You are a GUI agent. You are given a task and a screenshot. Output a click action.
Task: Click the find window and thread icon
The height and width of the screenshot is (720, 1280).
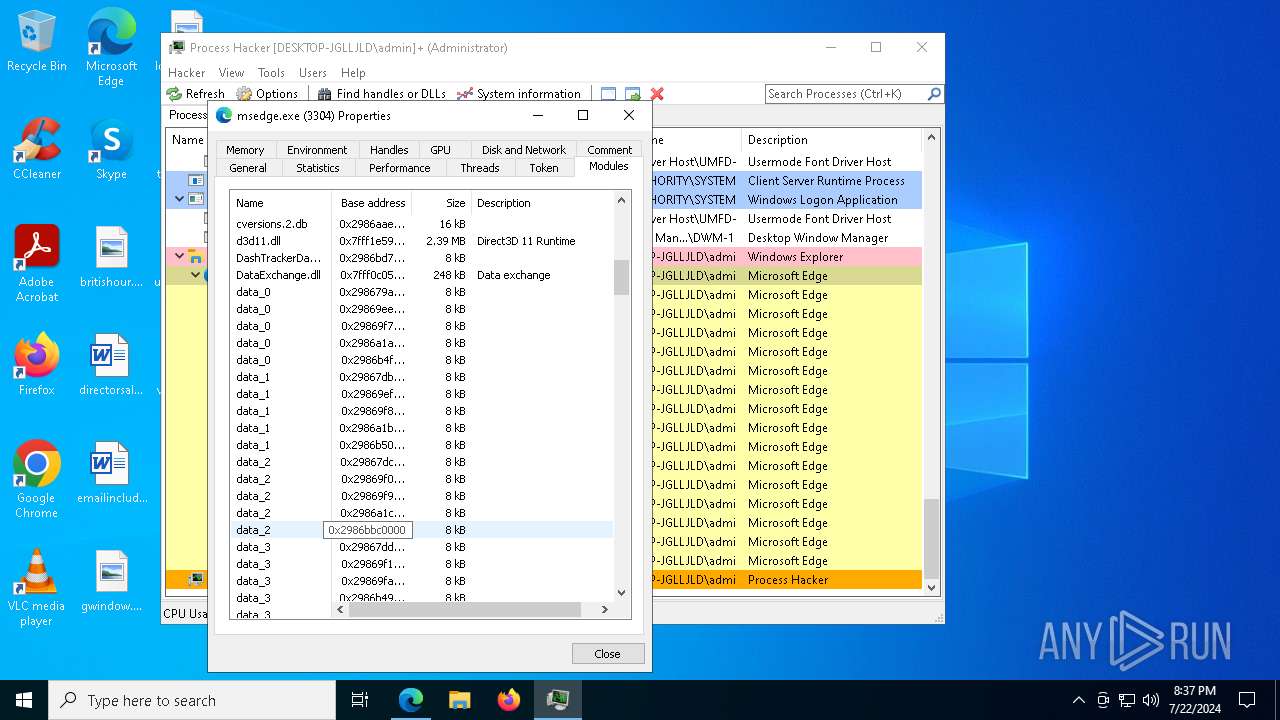(x=632, y=93)
